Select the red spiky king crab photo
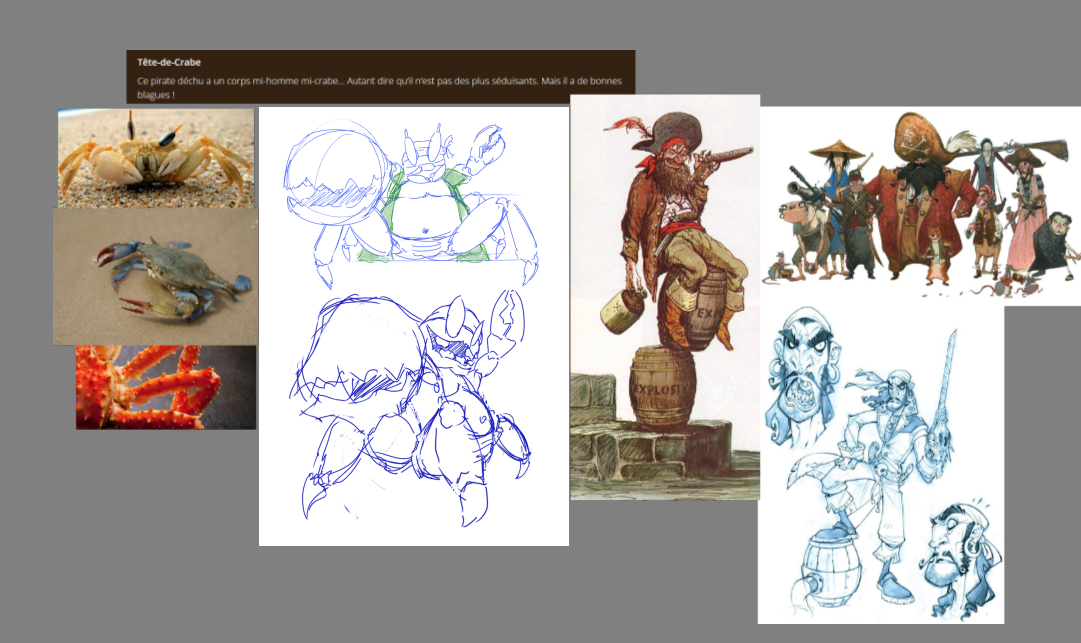This screenshot has height=643, width=1081. [x=166, y=387]
